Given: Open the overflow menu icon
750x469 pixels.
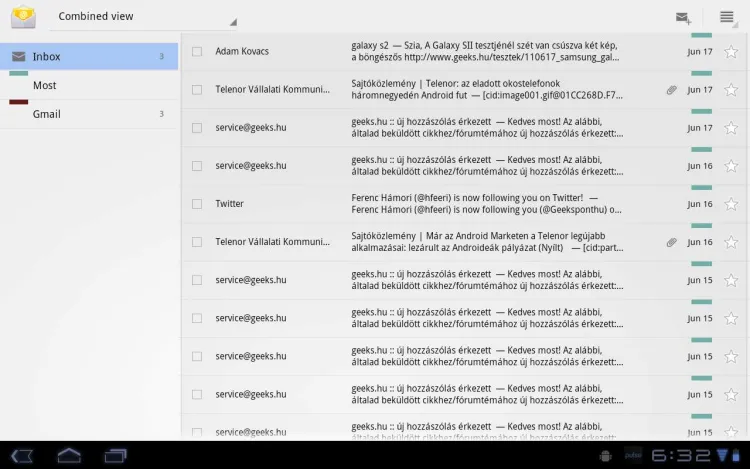Looking at the screenshot, I should 727,17.
